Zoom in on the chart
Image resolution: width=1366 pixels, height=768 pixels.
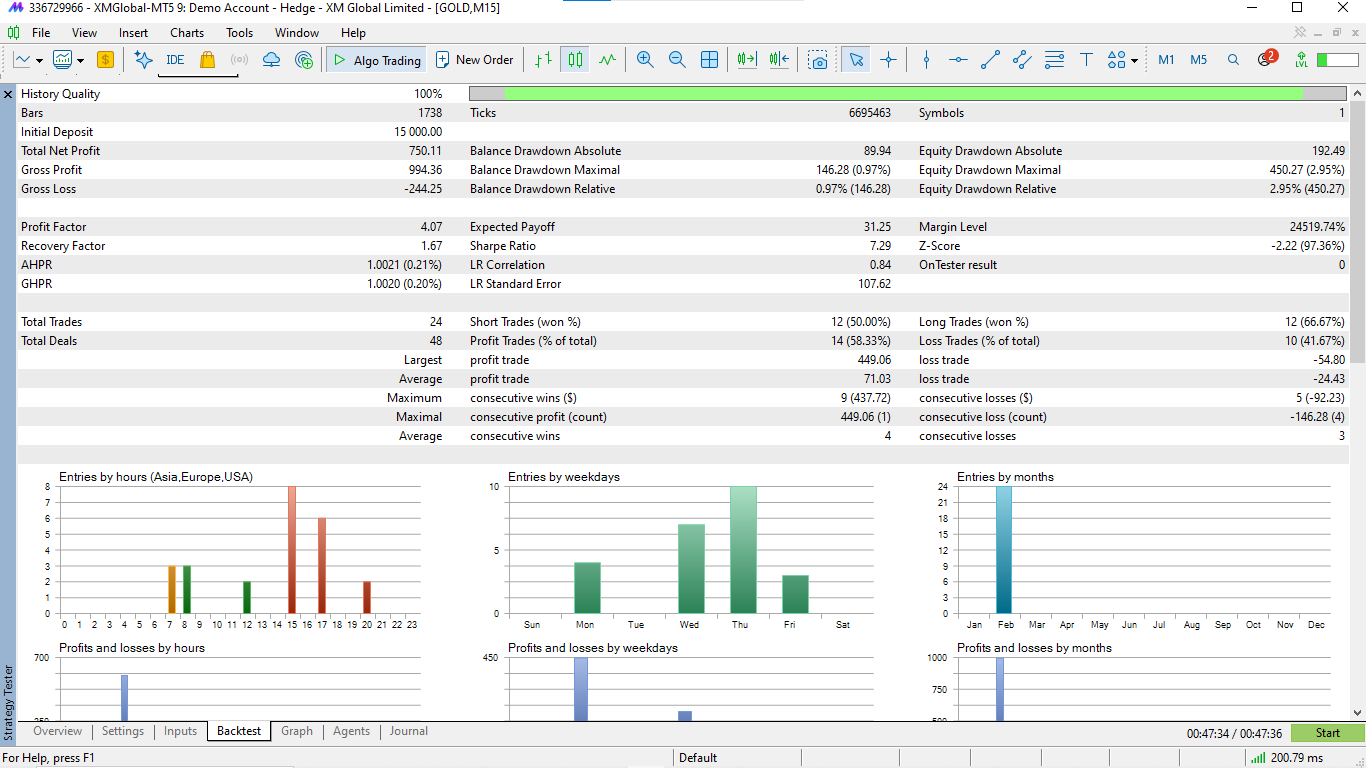[x=645, y=60]
